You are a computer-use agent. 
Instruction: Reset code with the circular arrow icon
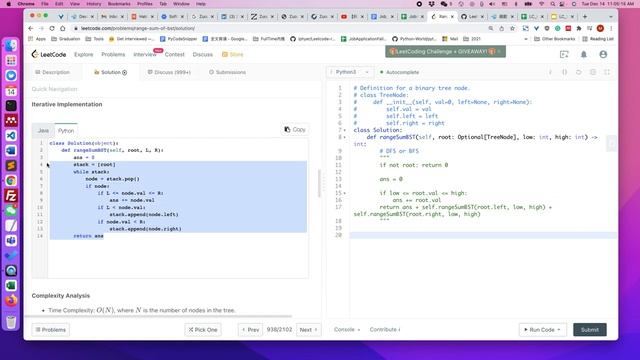[579, 72]
